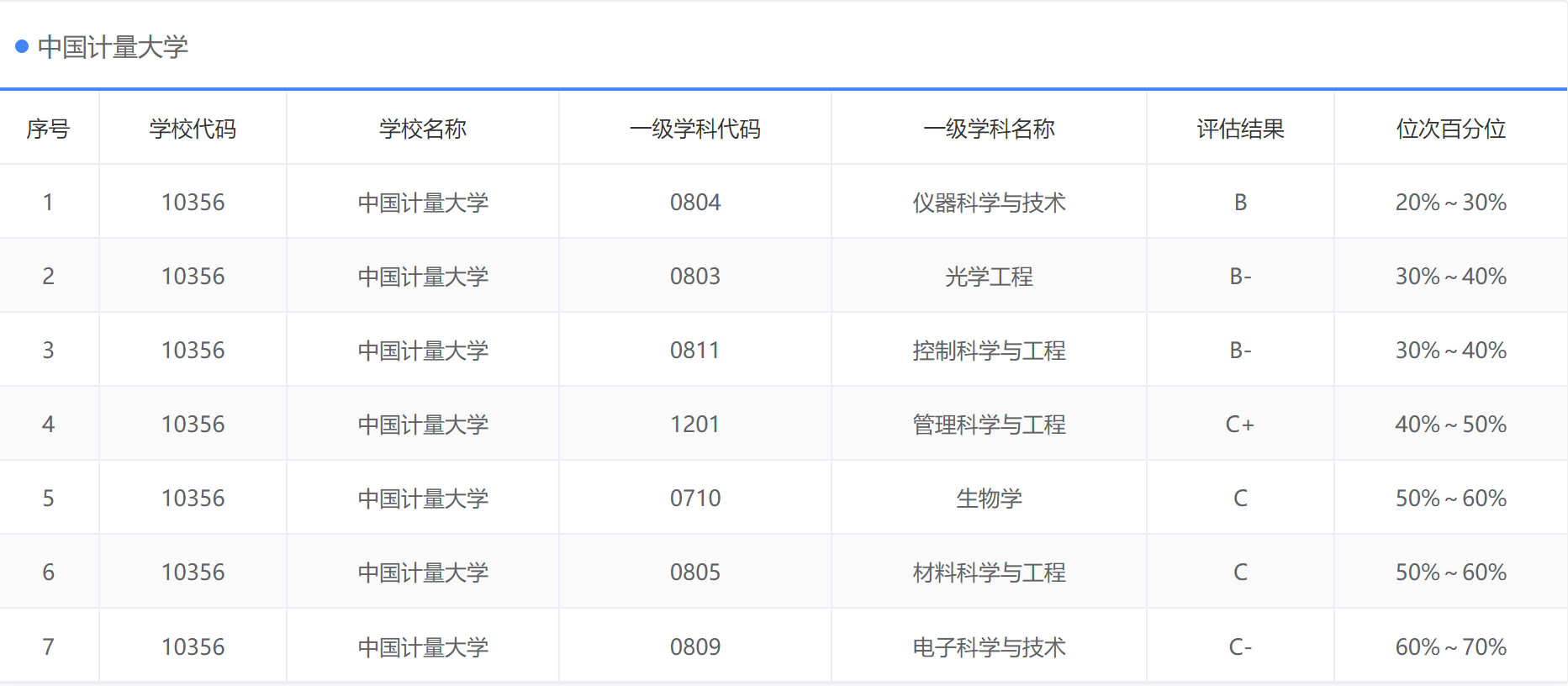This screenshot has width=1568, height=686.
Task: Click the 20%~30% percentile cell
Action: click(x=1450, y=203)
